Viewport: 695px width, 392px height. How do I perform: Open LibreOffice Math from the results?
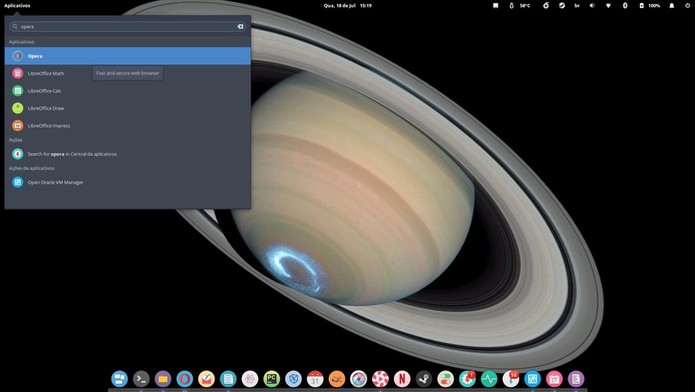click(128, 73)
